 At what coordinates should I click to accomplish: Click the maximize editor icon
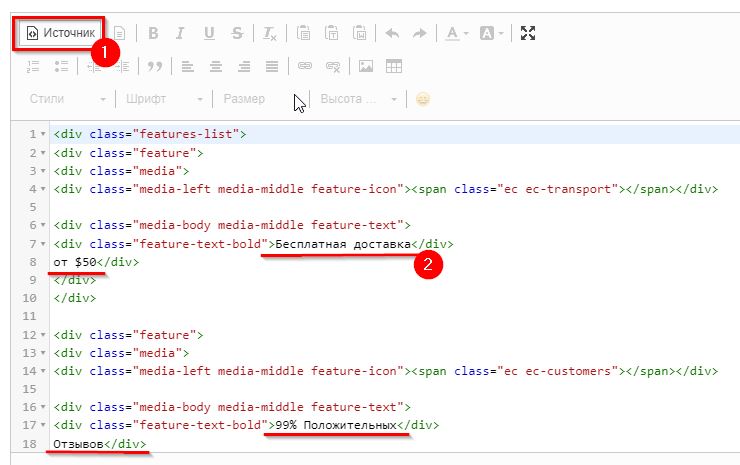click(x=528, y=33)
